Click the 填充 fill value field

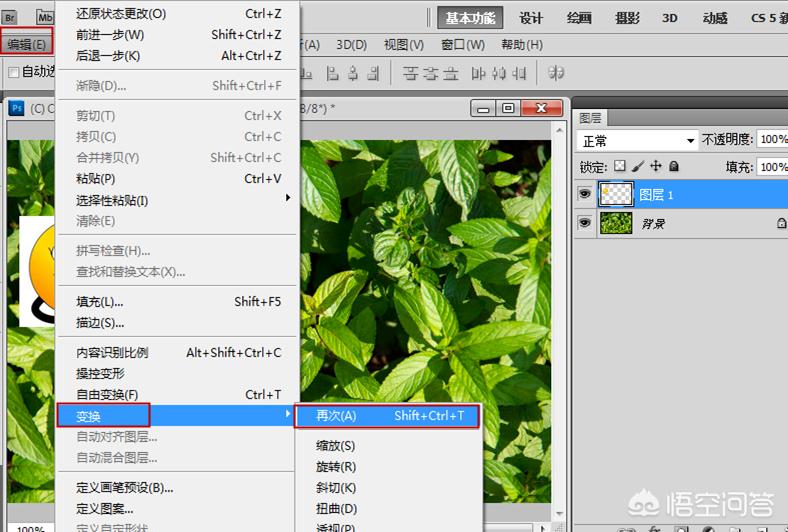click(x=772, y=167)
